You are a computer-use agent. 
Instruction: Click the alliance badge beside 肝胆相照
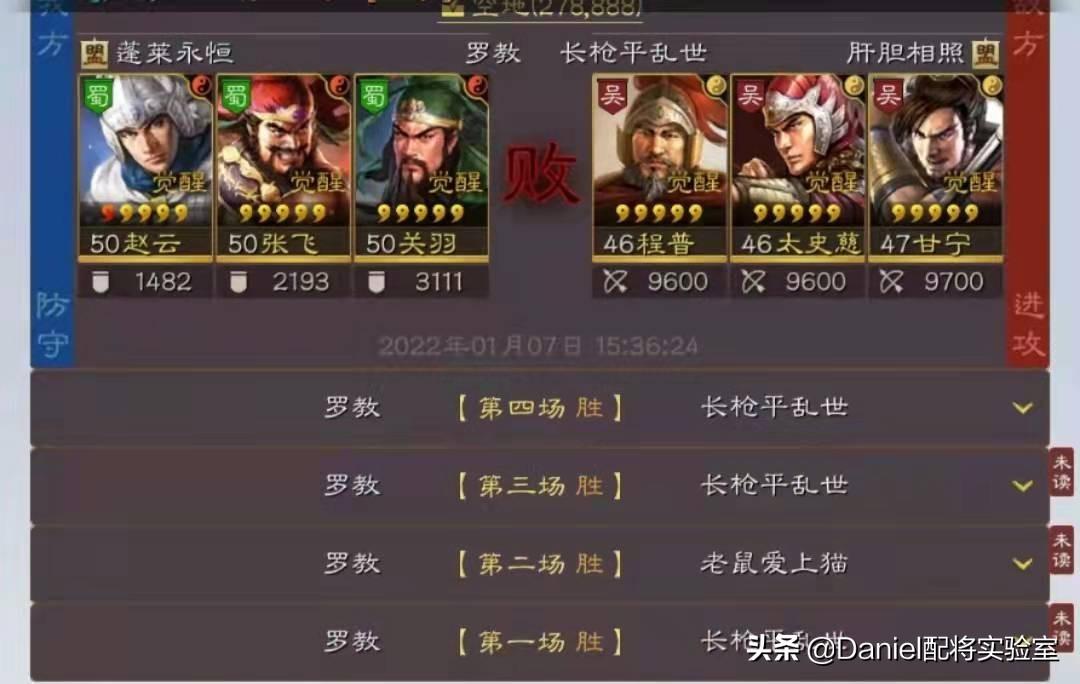986,54
